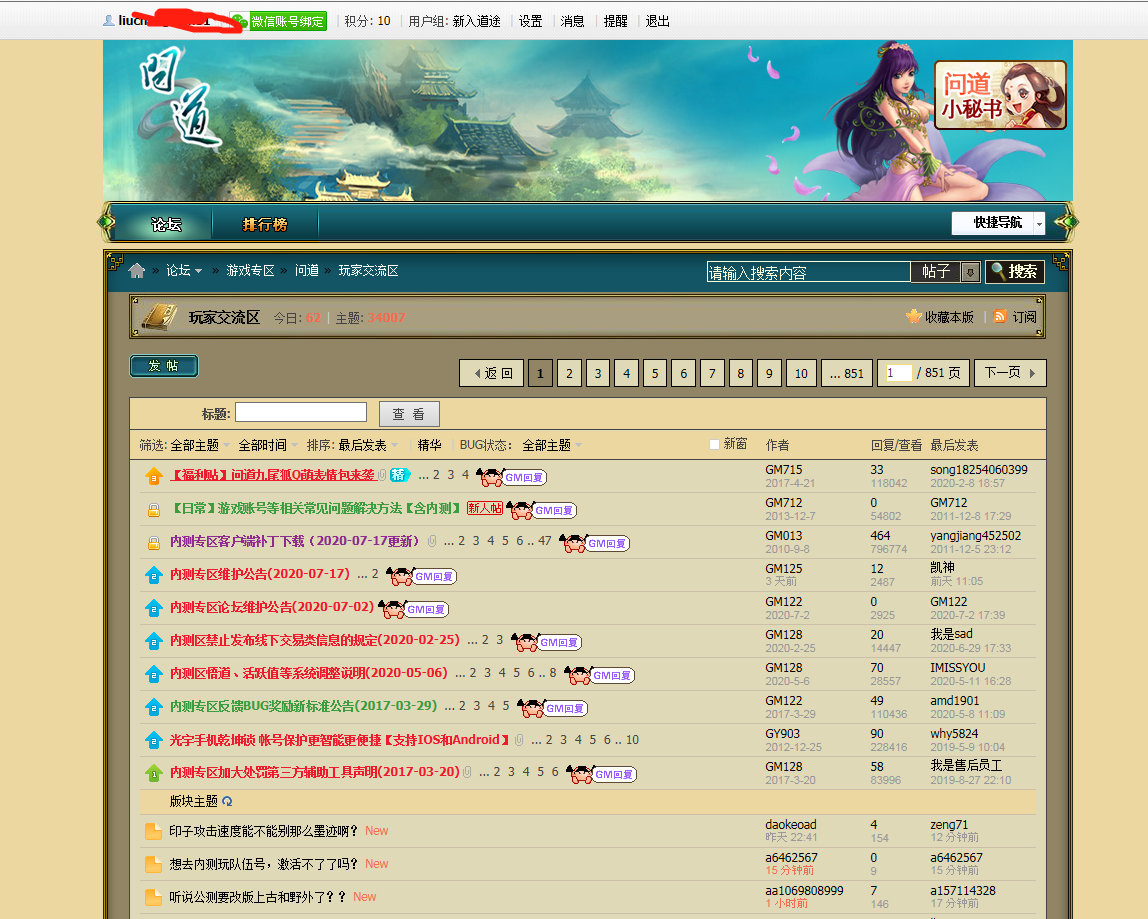
Task: Click the GM回复 badge on the 福利贴 thread
Action: tap(512, 477)
